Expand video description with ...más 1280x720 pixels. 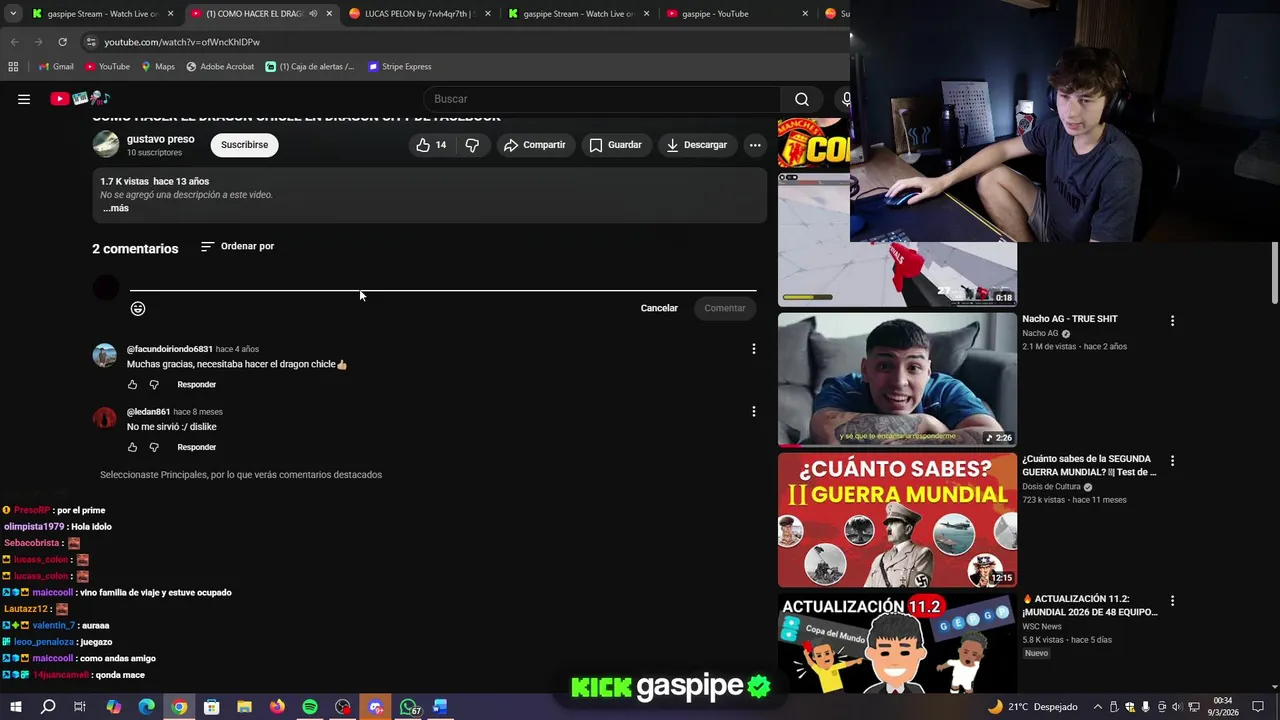(116, 208)
